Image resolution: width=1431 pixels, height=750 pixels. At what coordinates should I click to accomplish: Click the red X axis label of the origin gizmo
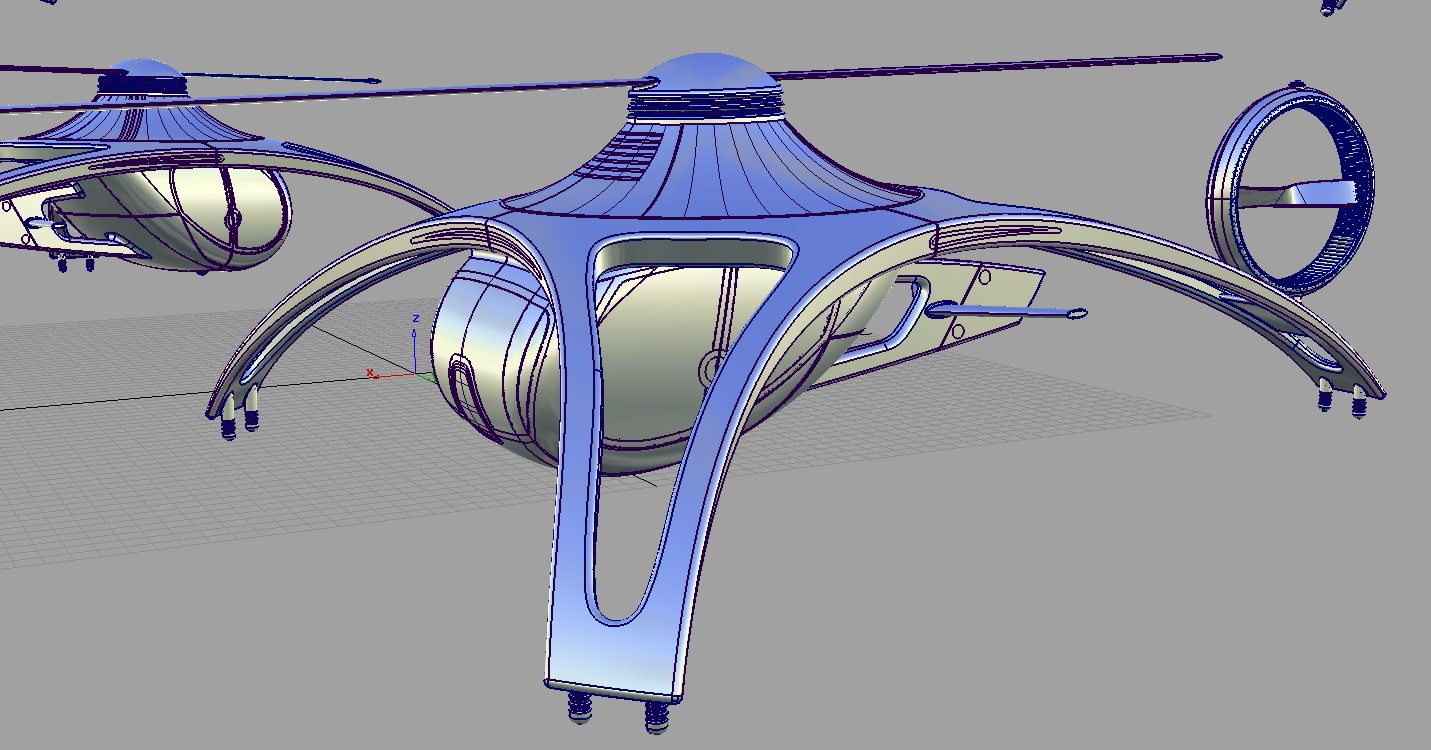point(371,373)
